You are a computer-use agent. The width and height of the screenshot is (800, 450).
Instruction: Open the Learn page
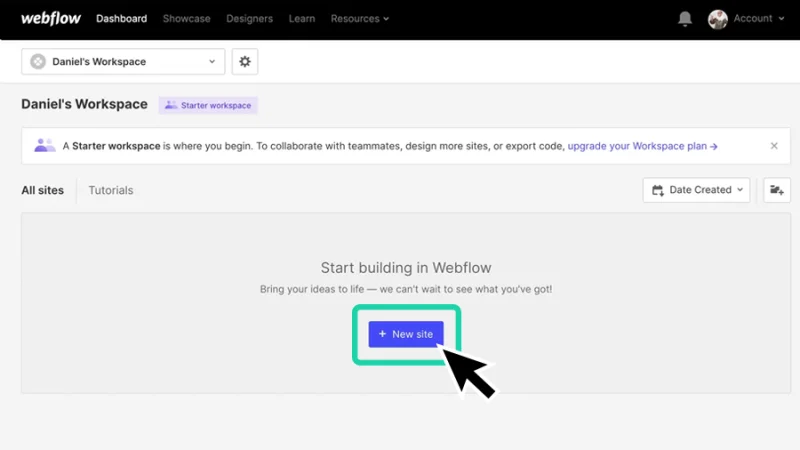(x=302, y=18)
